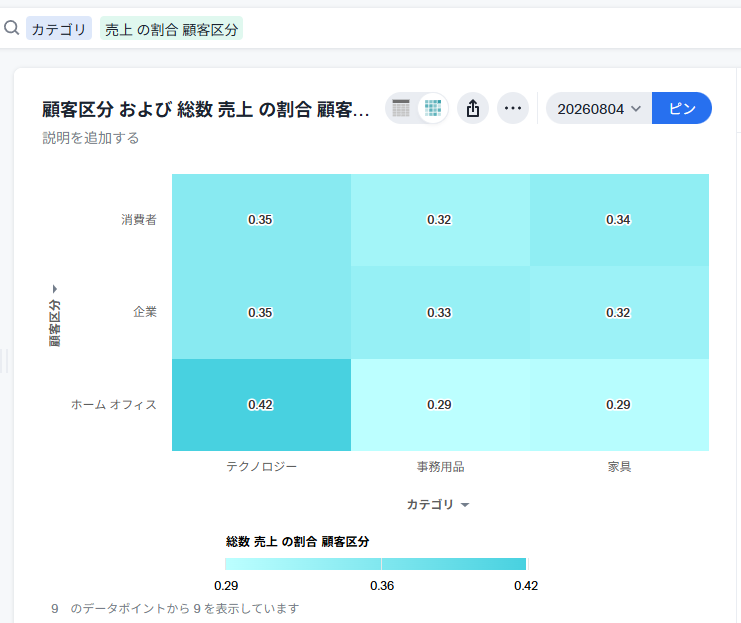This screenshot has height=623, width=741.
Task: Switch to table view icon
Action: click(x=401, y=108)
